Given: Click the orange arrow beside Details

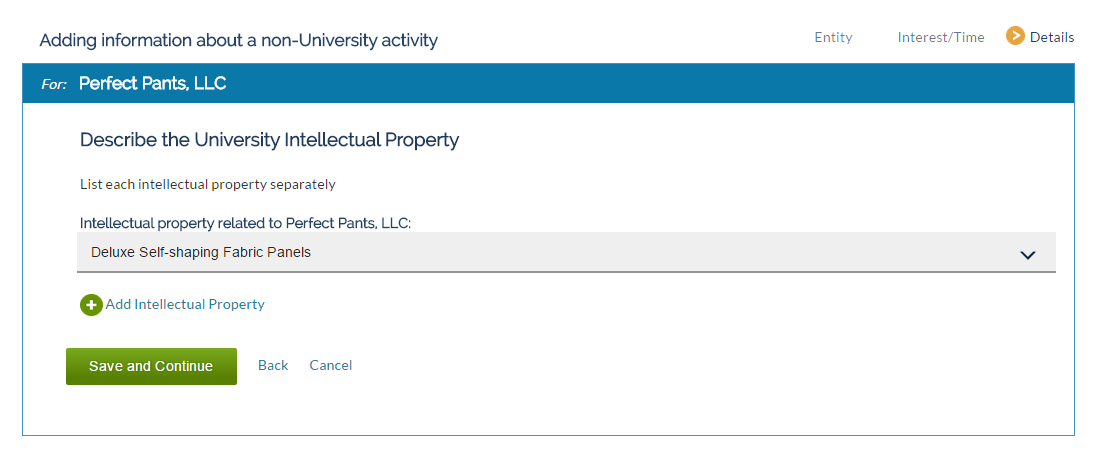Looking at the screenshot, I should [1015, 36].
